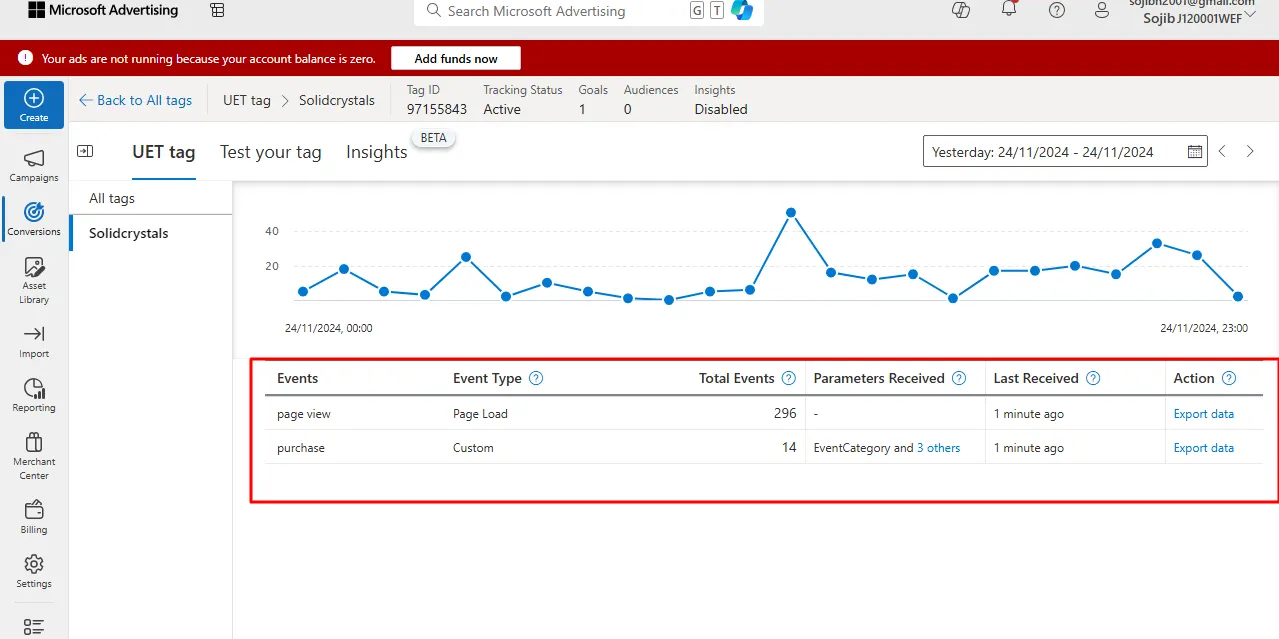
Task: Switch to the Test your tag tab
Action: pos(271,152)
